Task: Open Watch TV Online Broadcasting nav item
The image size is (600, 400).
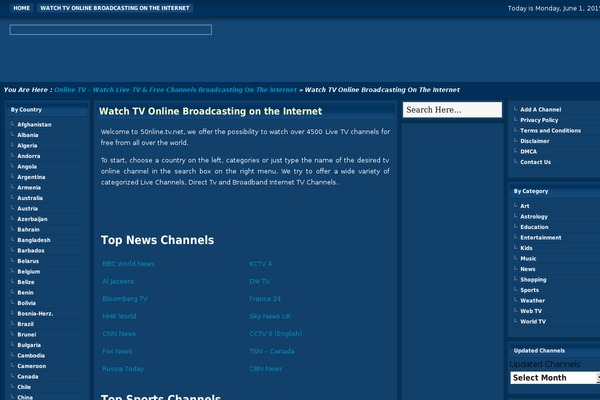Action: click(x=115, y=8)
